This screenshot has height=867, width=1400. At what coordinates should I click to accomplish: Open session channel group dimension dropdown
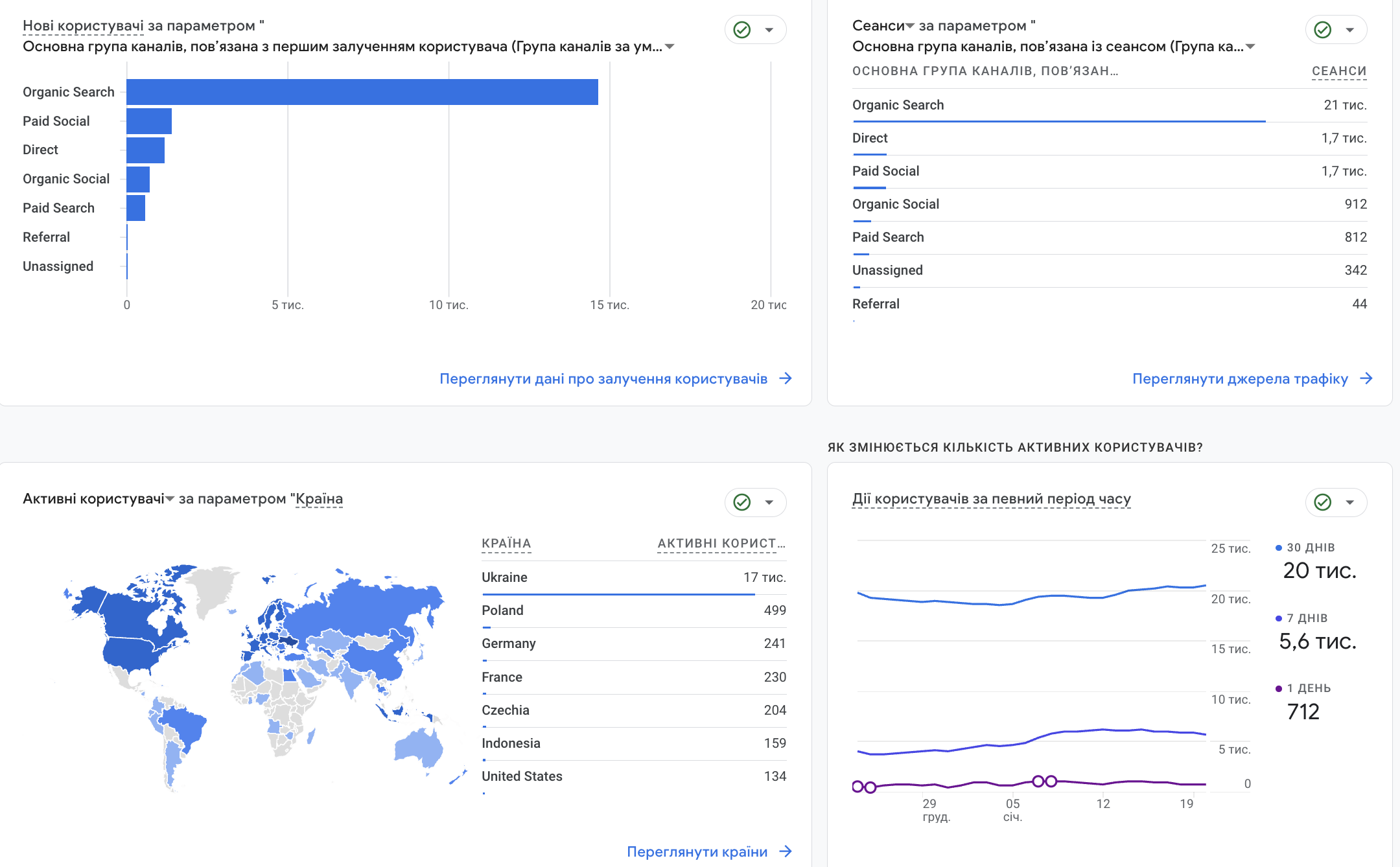[1251, 47]
